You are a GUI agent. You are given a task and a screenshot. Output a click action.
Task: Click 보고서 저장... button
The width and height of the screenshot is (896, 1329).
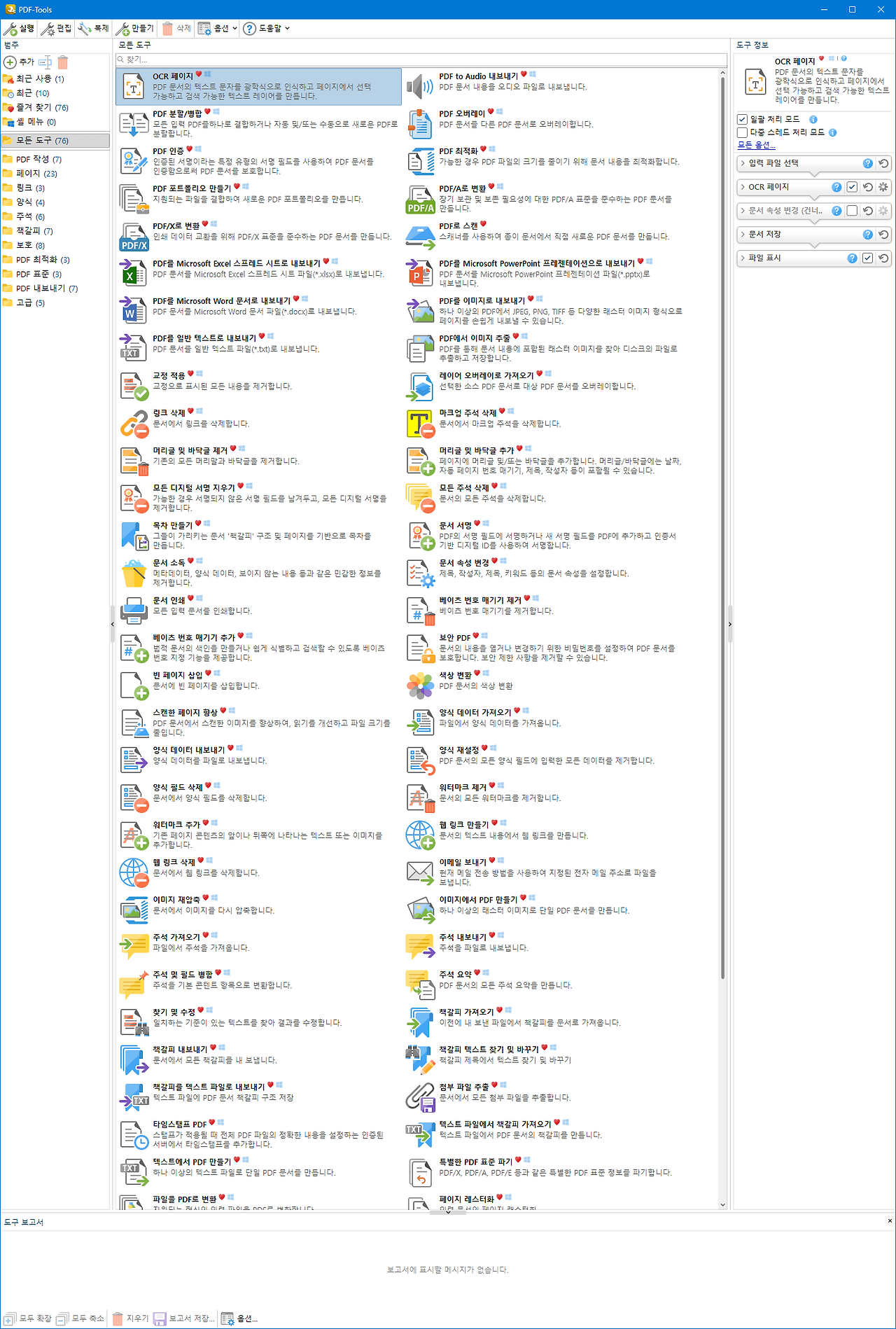click(x=184, y=1318)
